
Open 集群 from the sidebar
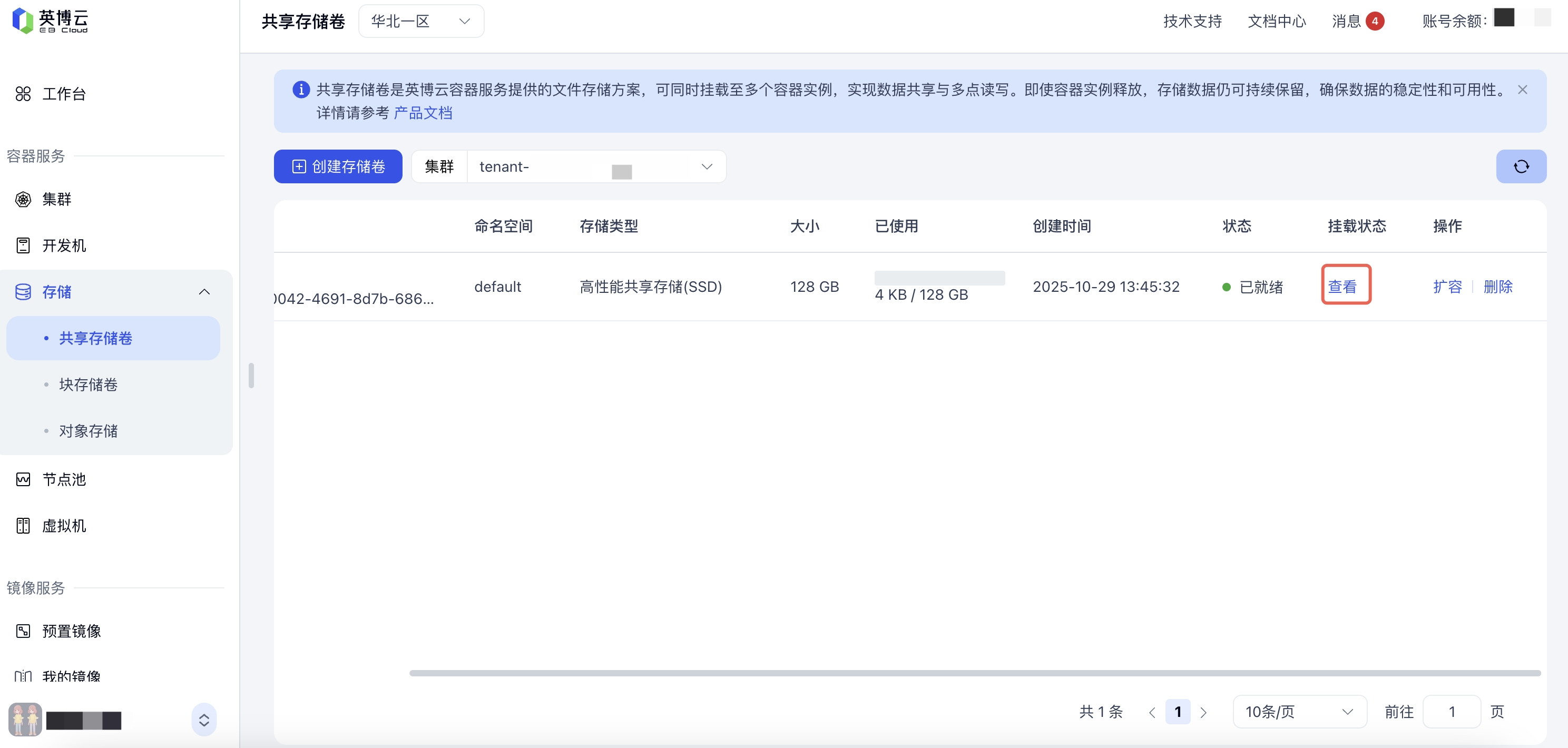[56, 199]
